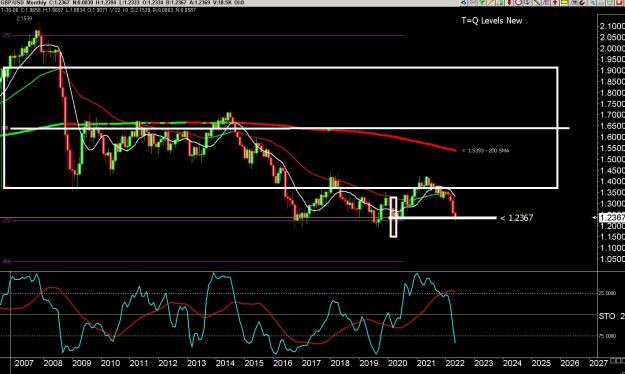Image resolution: width=625 pixels, height=374 pixels.
Task: Click the 1.3500 price axis label
Action: (612, 193)
